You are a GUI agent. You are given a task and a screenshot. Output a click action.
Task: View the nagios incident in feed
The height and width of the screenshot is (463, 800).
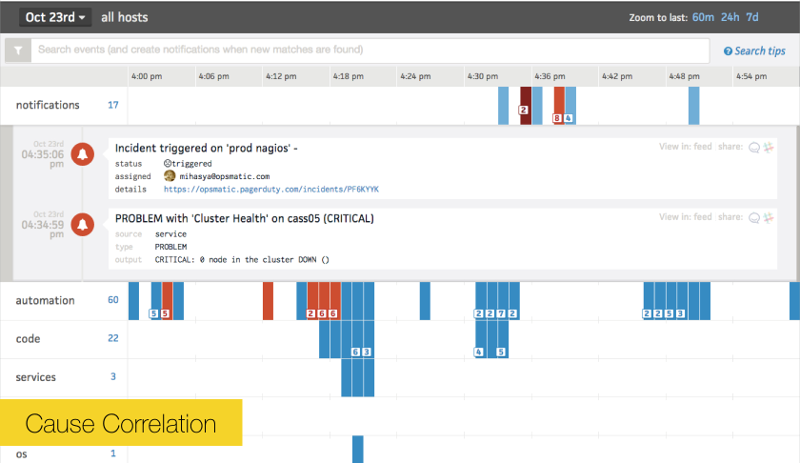[685, 147]
